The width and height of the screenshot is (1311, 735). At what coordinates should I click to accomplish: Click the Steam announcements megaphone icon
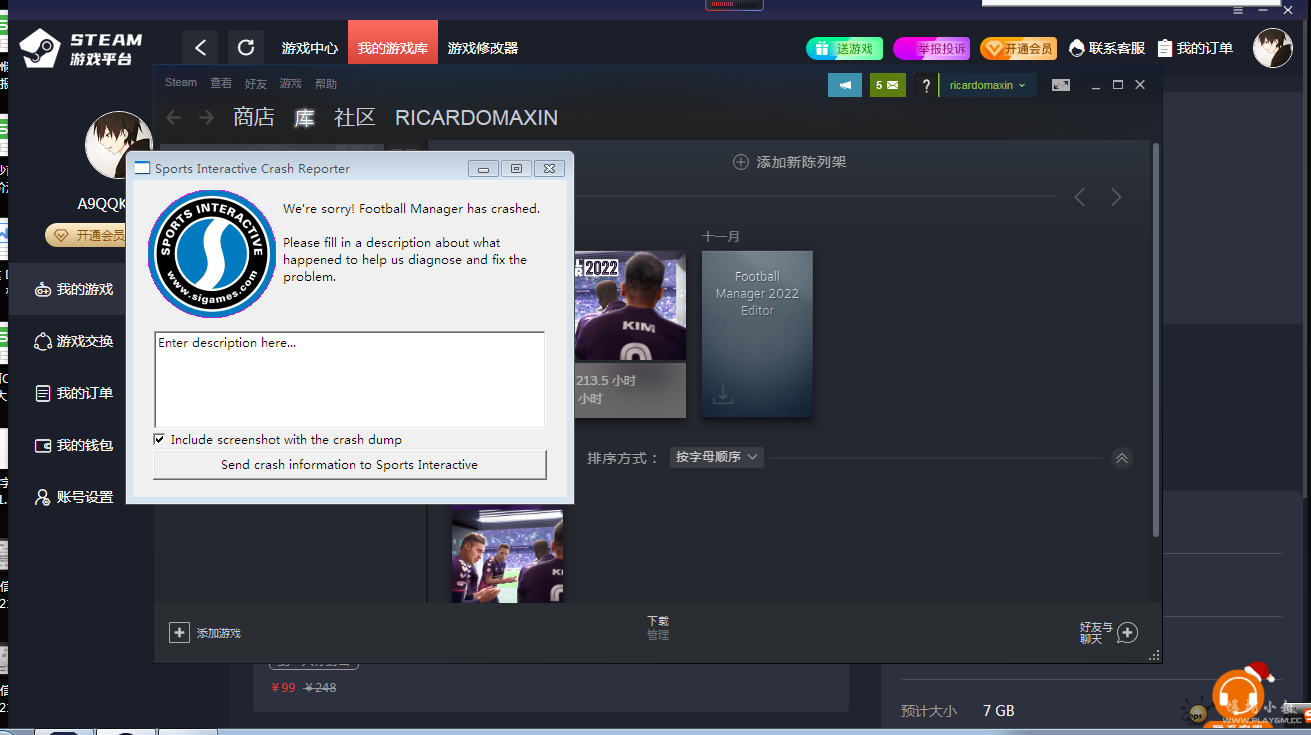click(x=845, y=85)
